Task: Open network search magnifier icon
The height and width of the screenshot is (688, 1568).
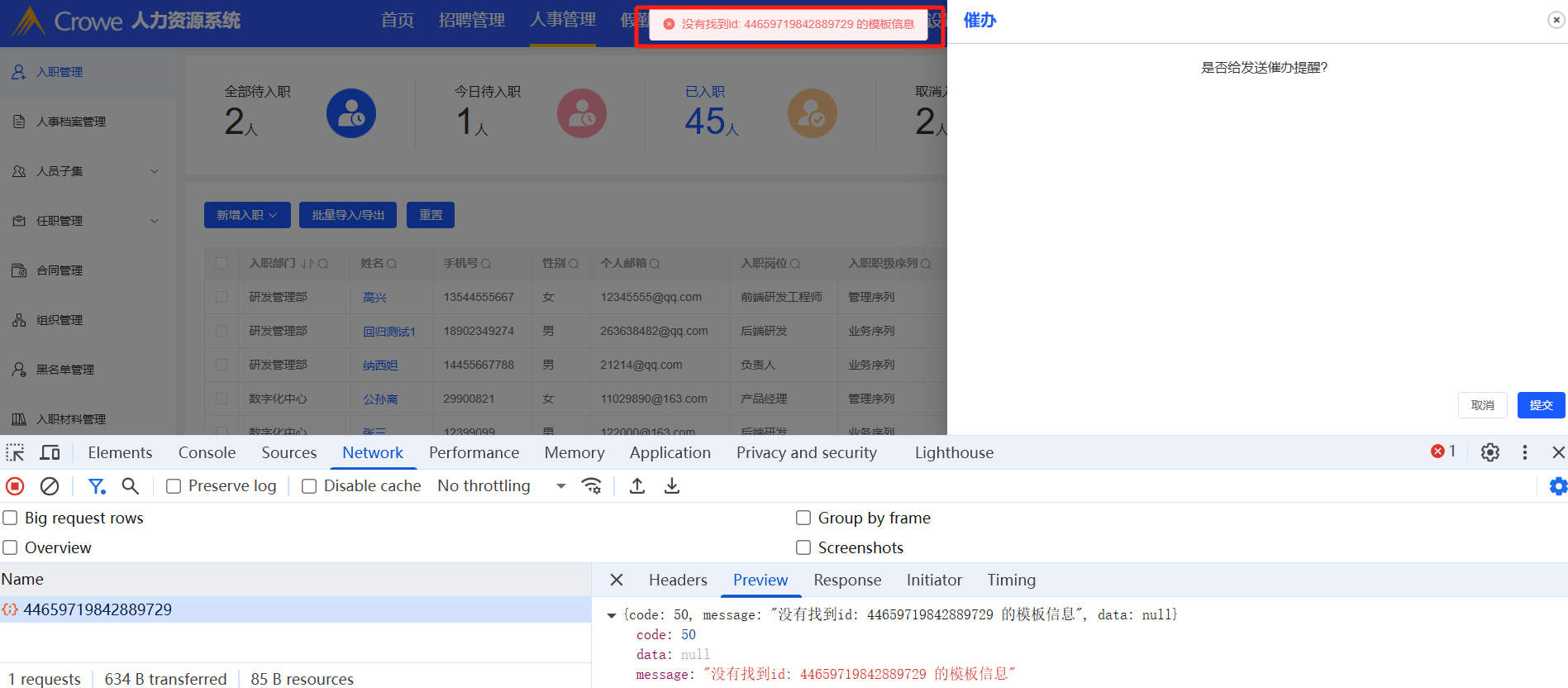Action: click(130, 486)
